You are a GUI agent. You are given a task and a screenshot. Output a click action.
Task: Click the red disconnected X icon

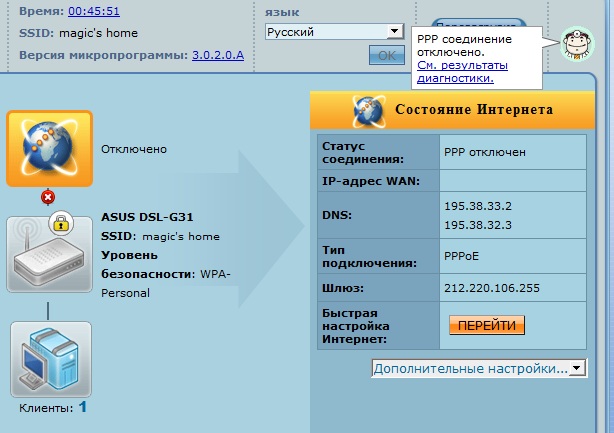pyautogui.click(x=47, y=197)
